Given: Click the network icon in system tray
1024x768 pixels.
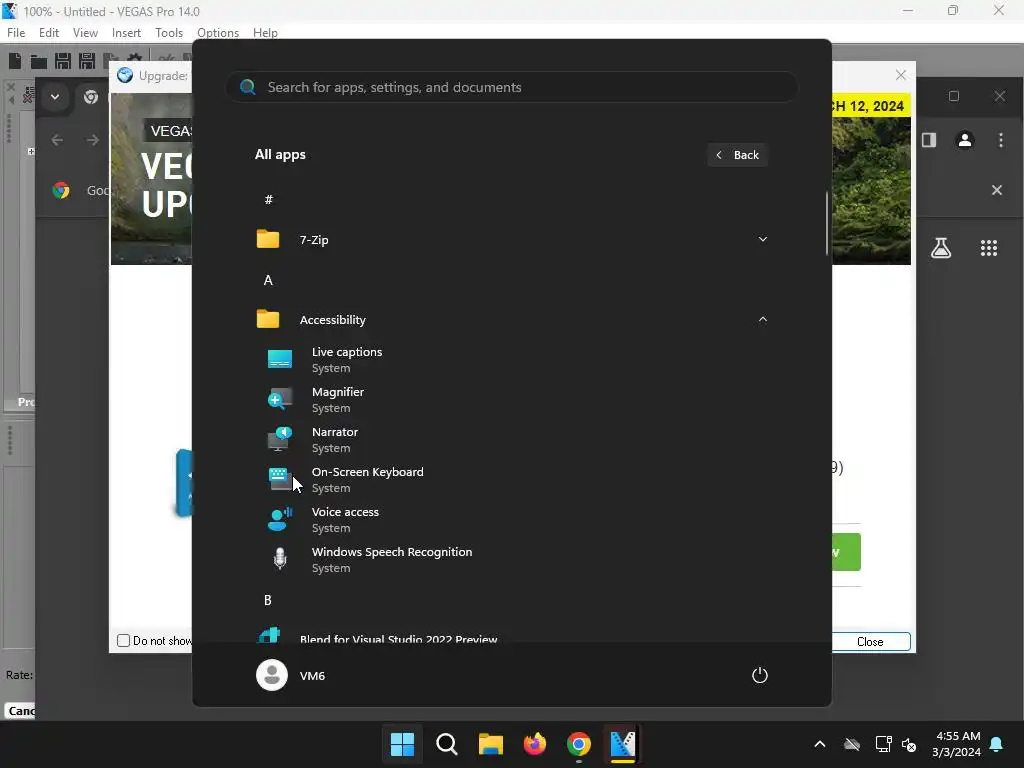Looking at the screenshot, I should [x=883, y=744].
